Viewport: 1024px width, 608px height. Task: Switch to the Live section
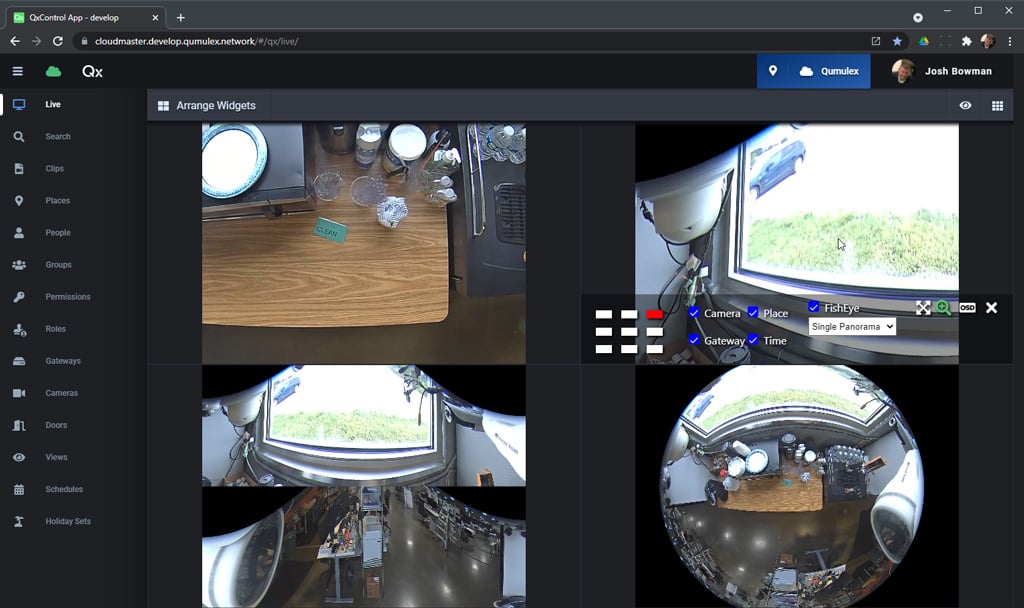[20, 103]
